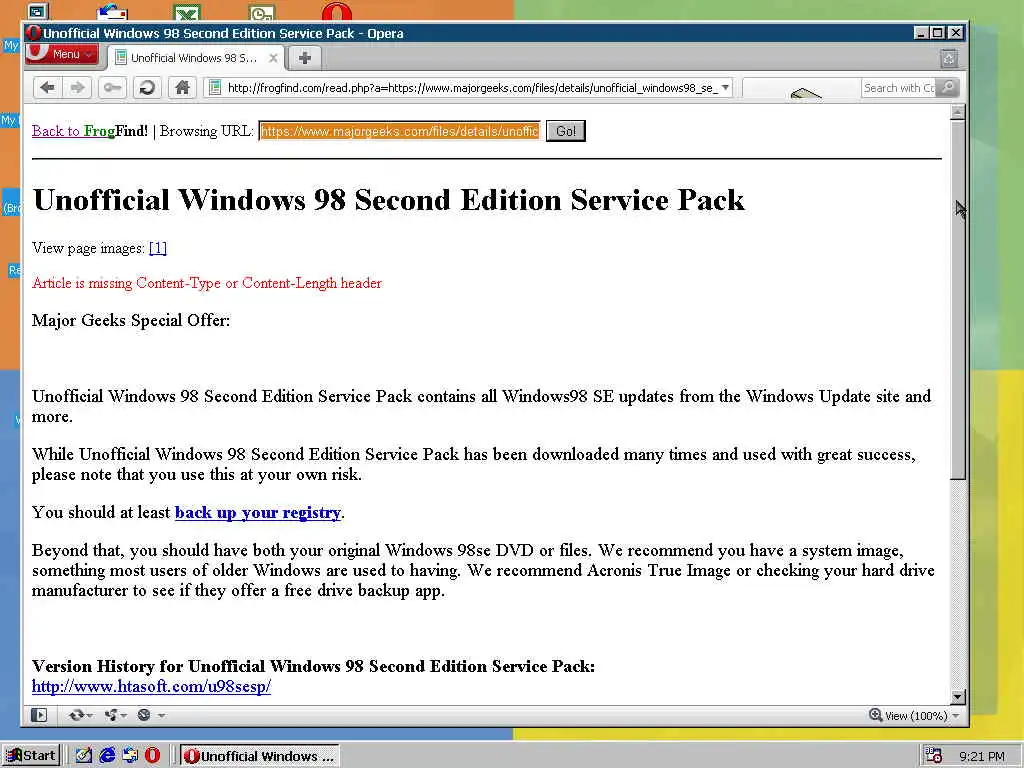The image size is (1024, 768).
Task: Click the Browsing URL text field
Action: (x=400, y=131)
